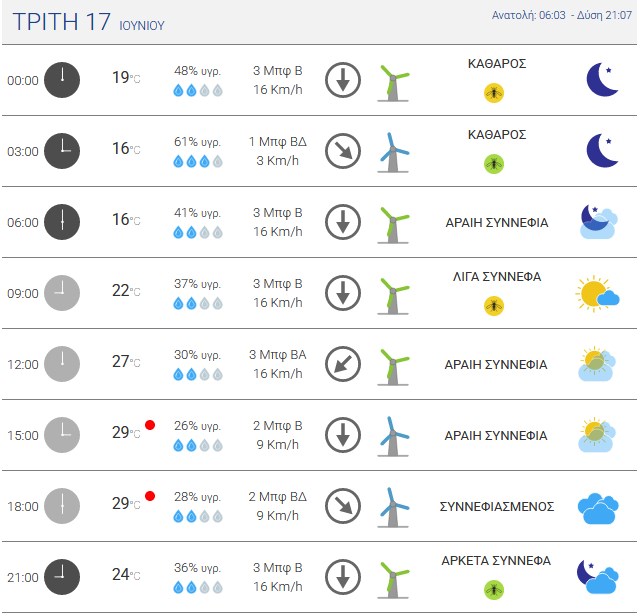Image resolution: width=641 pixels, height=616 pixels.
Task: Click the clock icon at 06:00
Action: pos(62,222)
